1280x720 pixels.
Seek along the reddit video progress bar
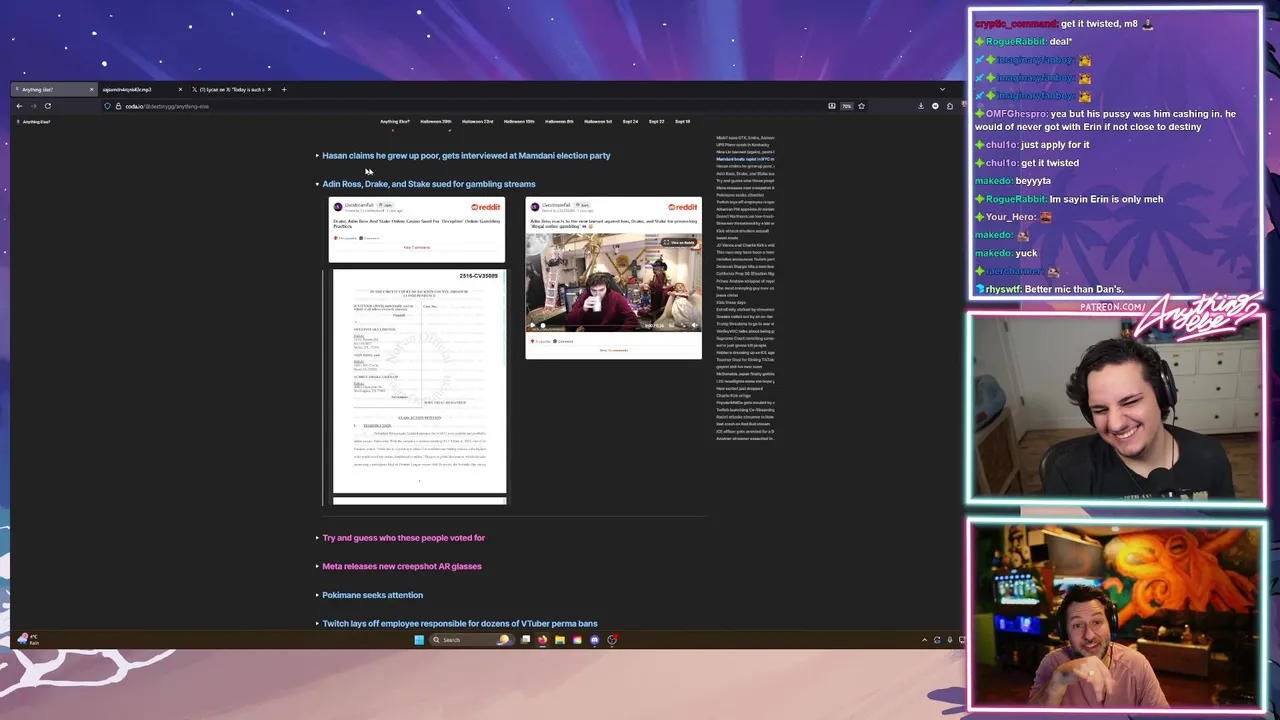[x=591, y=325]
